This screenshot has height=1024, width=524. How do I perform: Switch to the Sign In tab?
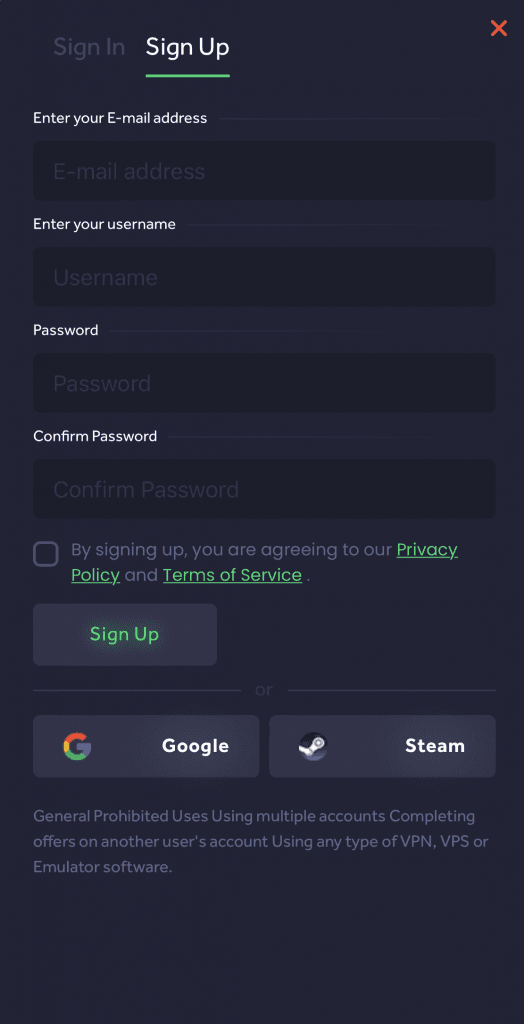tap(89, 47)
